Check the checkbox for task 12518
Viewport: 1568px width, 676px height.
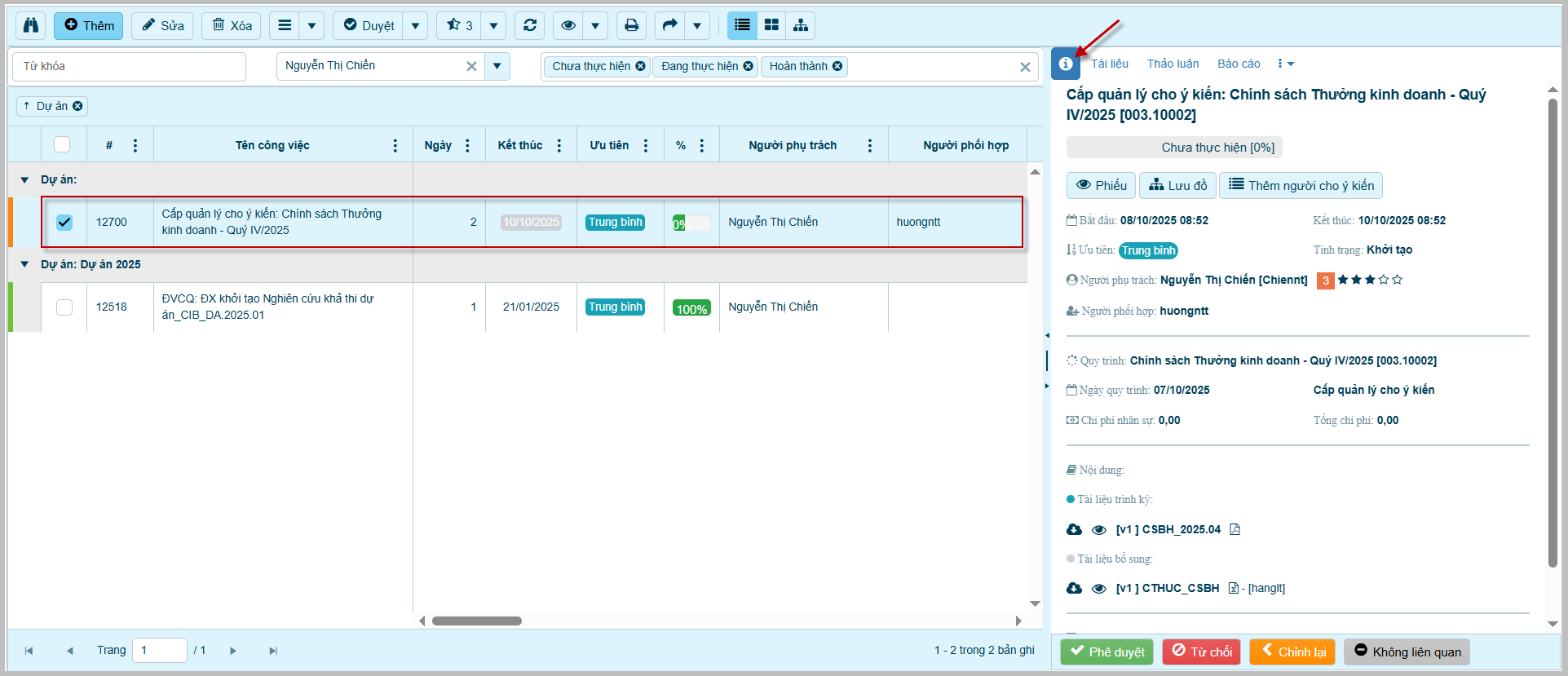tap(64, 307)
